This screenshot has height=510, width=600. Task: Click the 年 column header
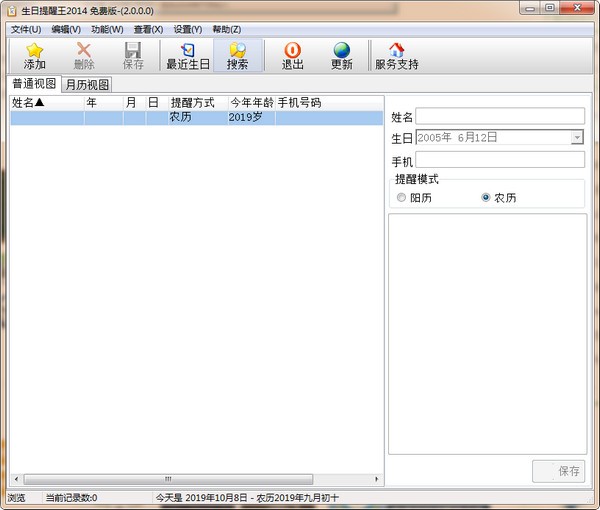coord(104,103)
